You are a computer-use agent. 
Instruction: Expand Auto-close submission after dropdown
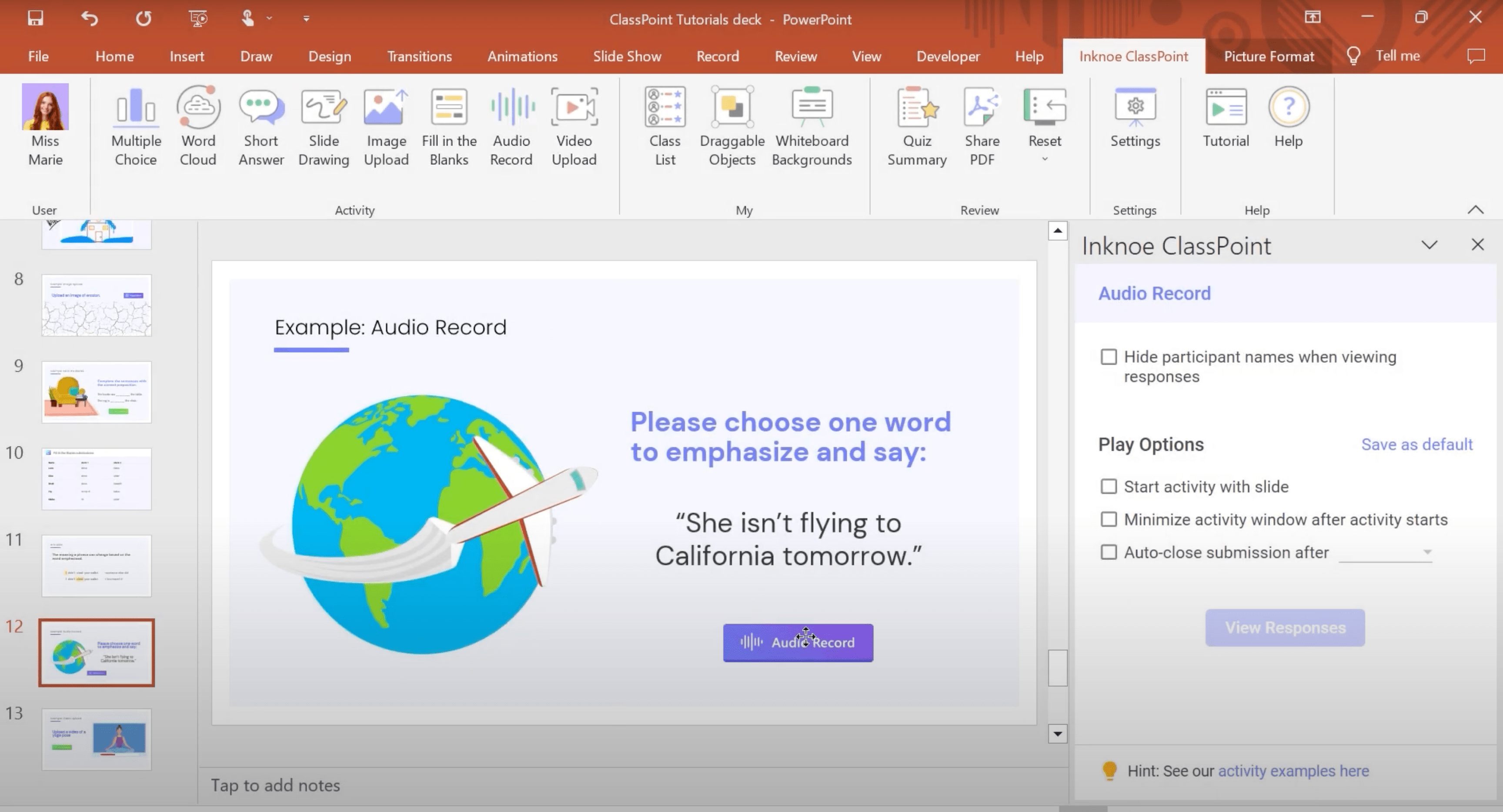click(1426, 551)
